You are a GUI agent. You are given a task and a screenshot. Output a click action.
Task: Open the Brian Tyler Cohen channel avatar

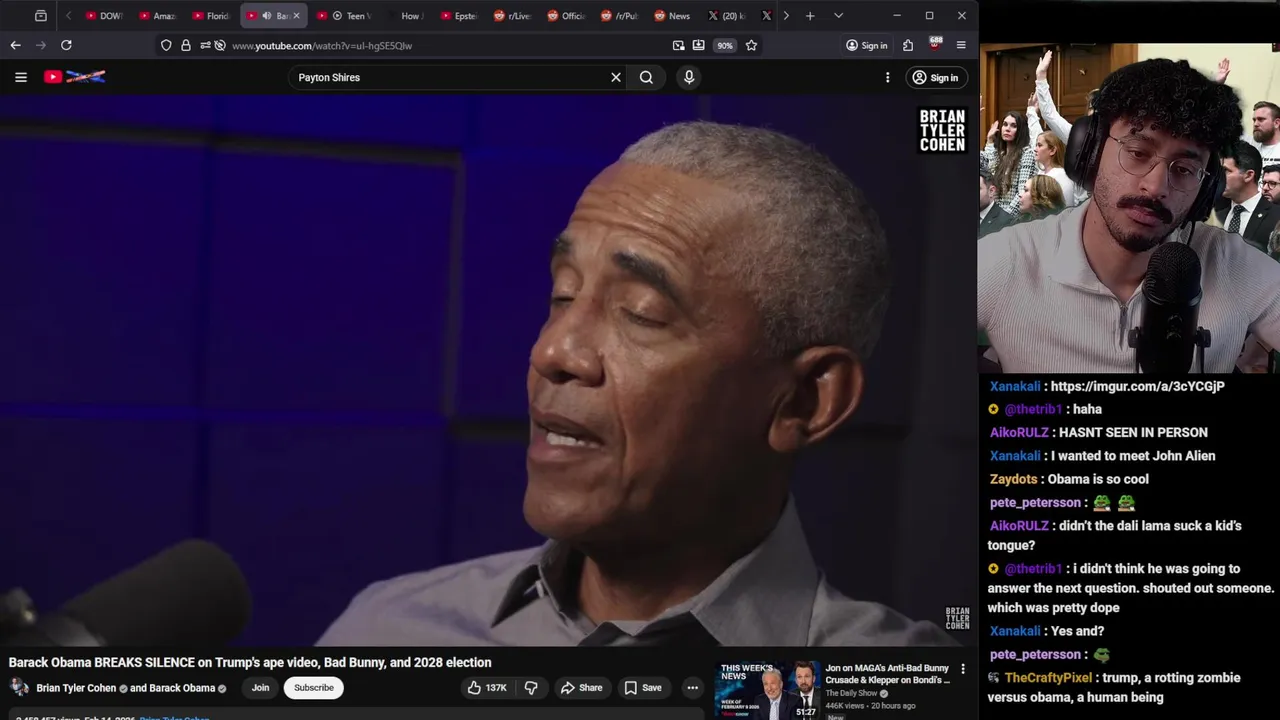(19, 687)
